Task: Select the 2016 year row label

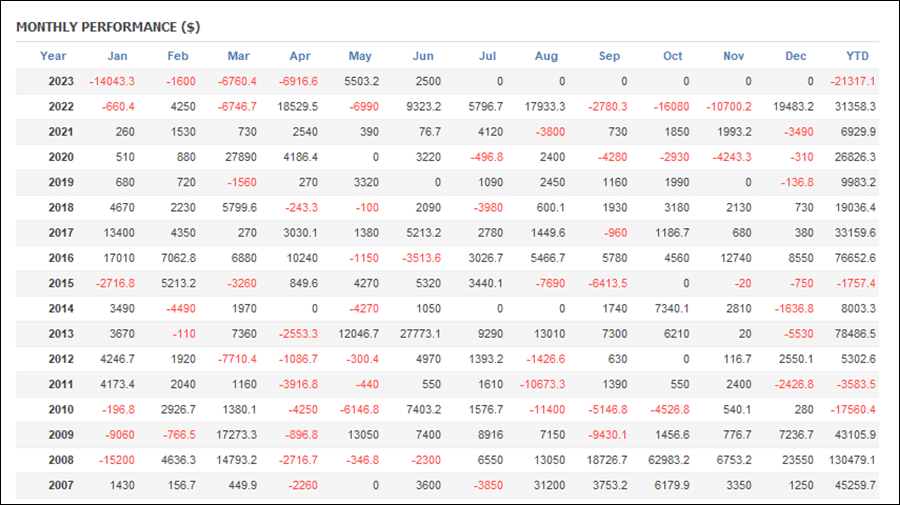Action: point(61,258)
